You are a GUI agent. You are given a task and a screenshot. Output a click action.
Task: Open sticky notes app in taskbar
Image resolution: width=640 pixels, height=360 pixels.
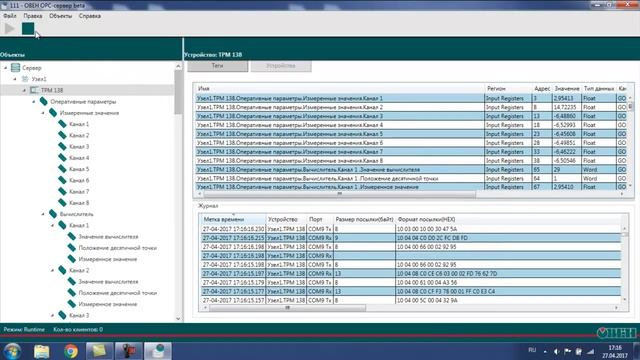100,351
